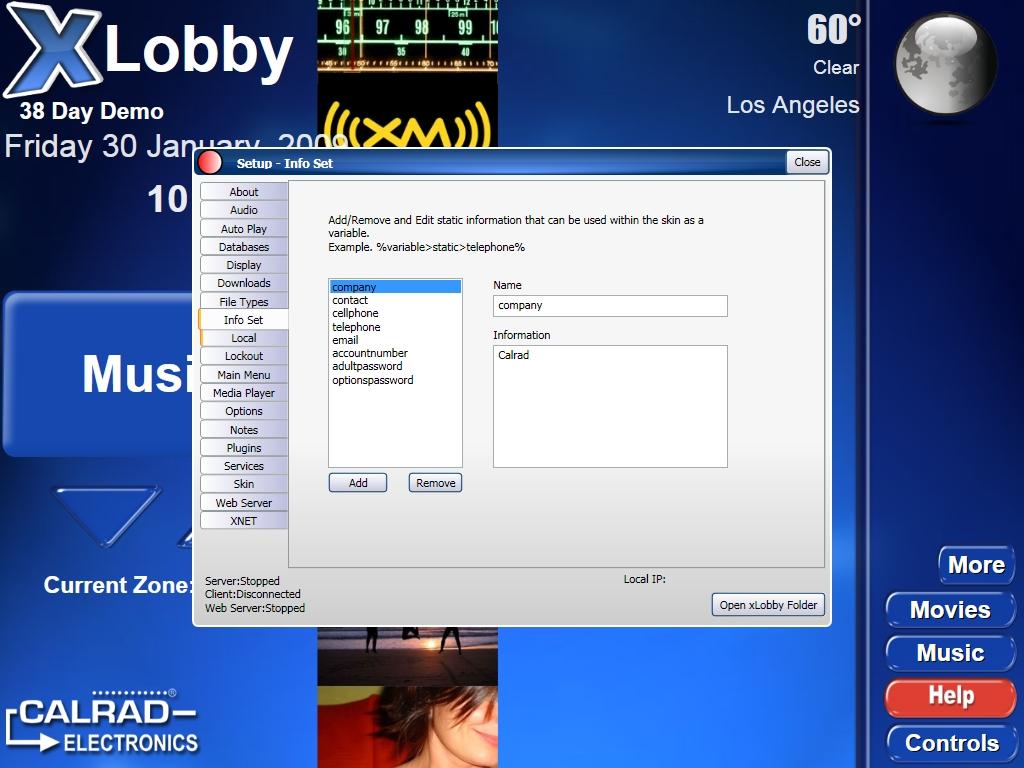Open the Services setup tab
Screen dimensions: 1024x768
(244, 466)
